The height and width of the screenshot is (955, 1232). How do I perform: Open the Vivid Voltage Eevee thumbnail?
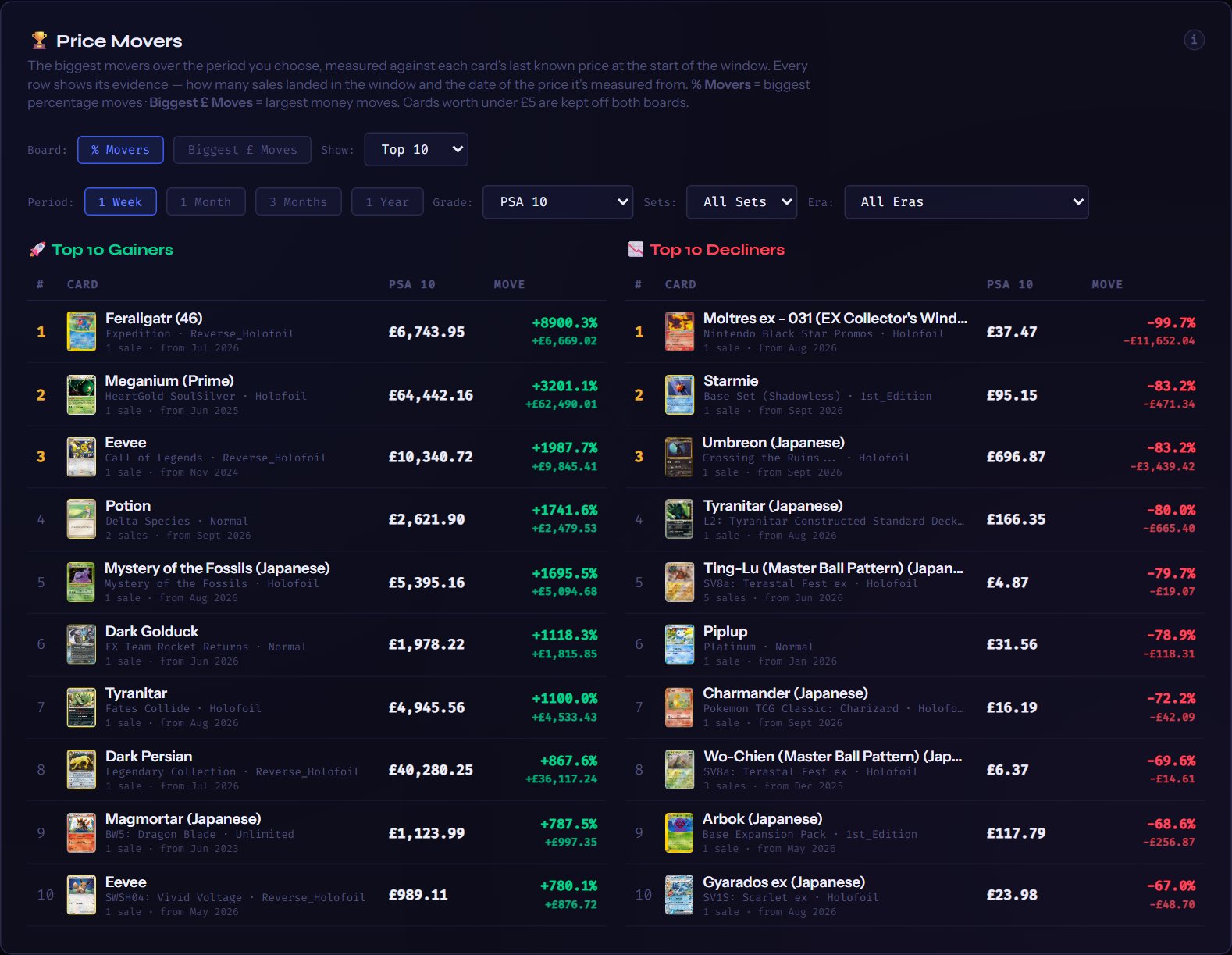point(81,895)
